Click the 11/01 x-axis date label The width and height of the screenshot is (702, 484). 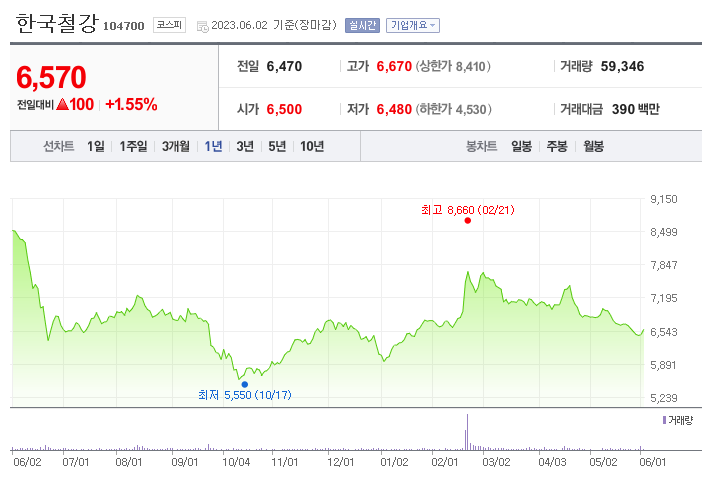point(284,462)
